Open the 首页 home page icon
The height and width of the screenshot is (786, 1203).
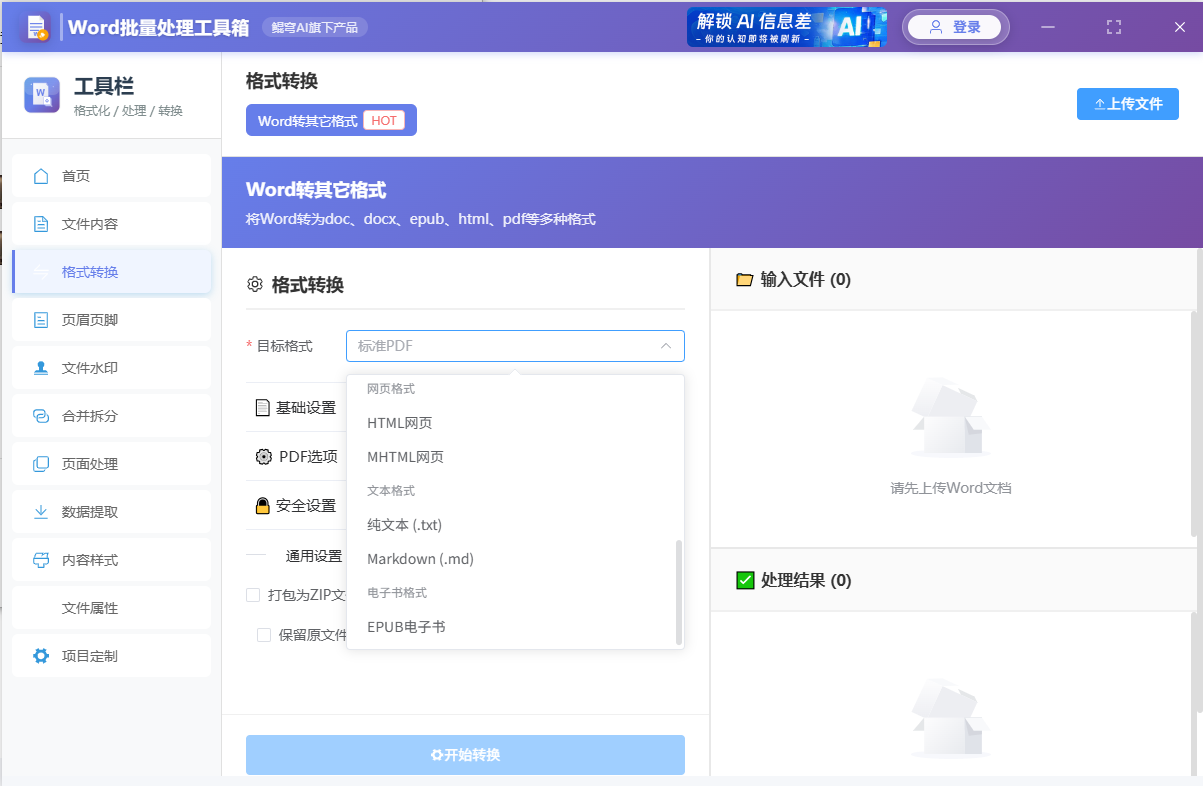point(41,175)
